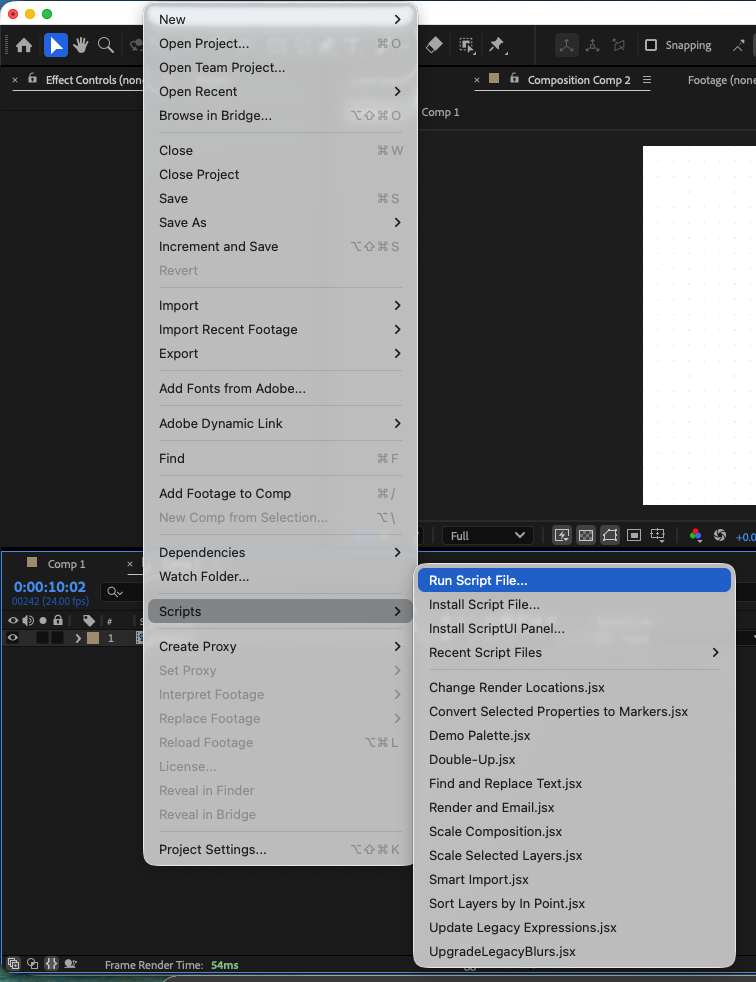Screen dimensions: 756x982
Task: Toggle Composition panel lock icon
Action: tap(514, 79)
